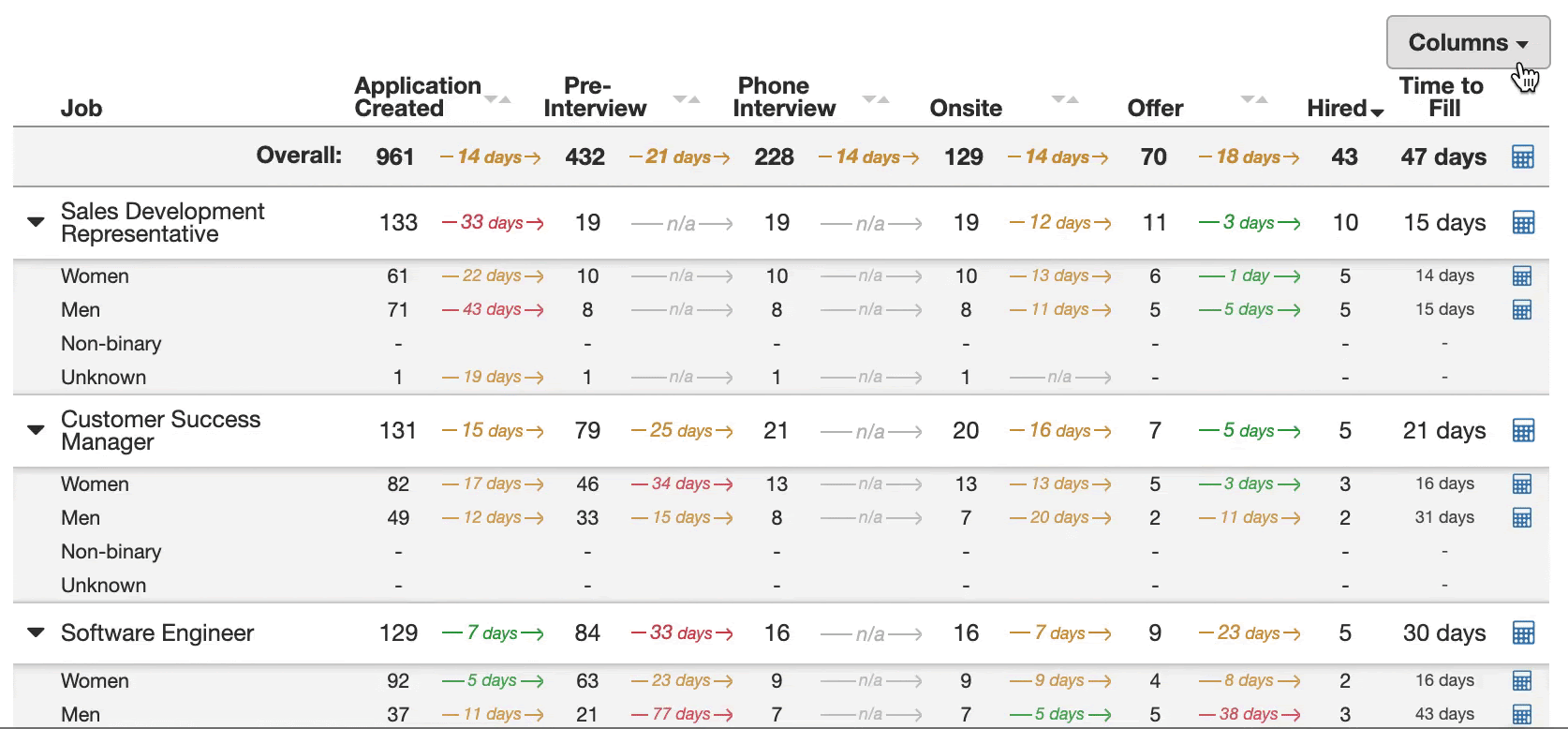Collapse Sales Development Representative group
This screenshot has height=729, width=1568.
tap(36, 223)
